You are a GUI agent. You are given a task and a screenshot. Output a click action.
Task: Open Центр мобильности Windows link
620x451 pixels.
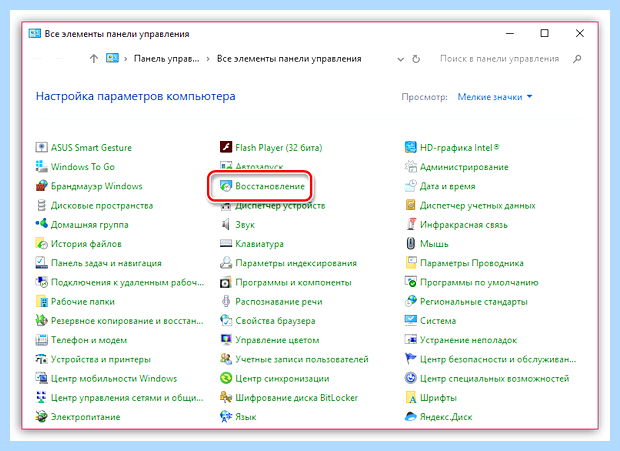(x=114, y=379)
